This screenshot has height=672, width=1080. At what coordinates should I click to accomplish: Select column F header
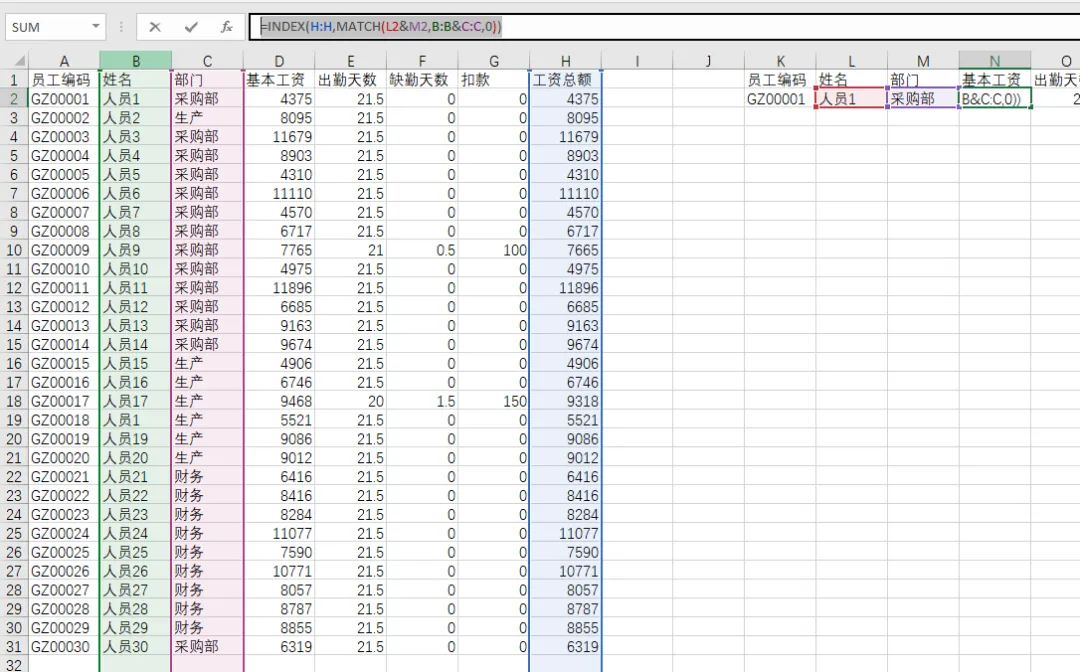point(422,61)
